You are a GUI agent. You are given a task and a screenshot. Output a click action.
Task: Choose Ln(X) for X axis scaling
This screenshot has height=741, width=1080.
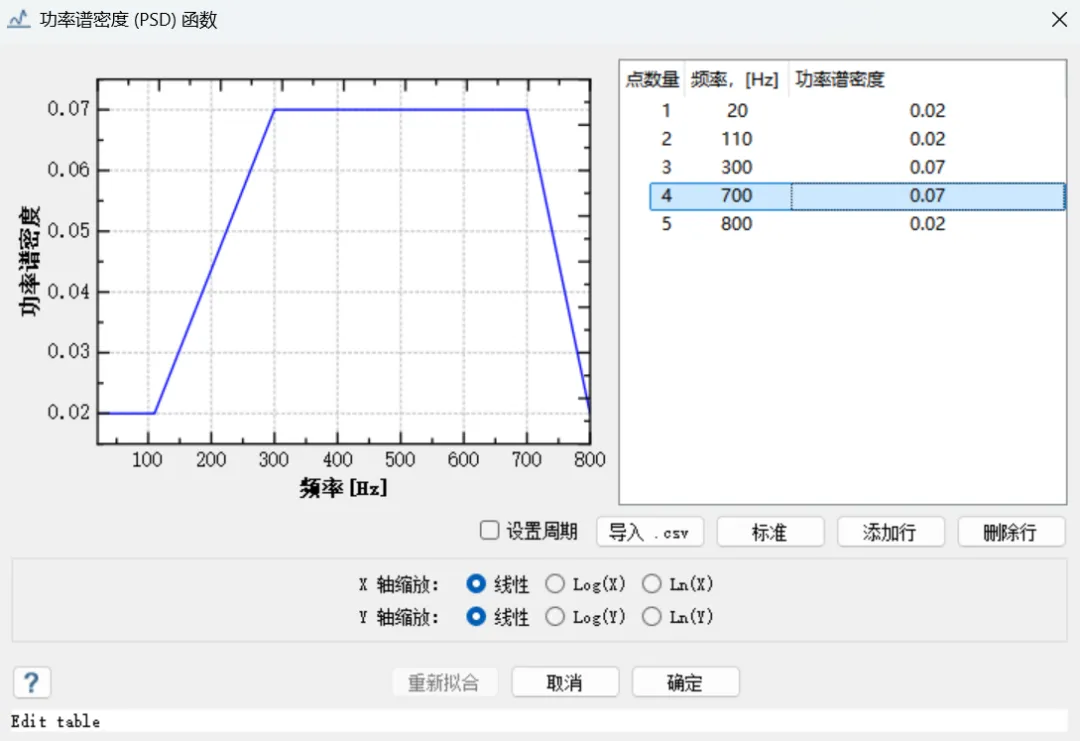click(x=652, y=584)
